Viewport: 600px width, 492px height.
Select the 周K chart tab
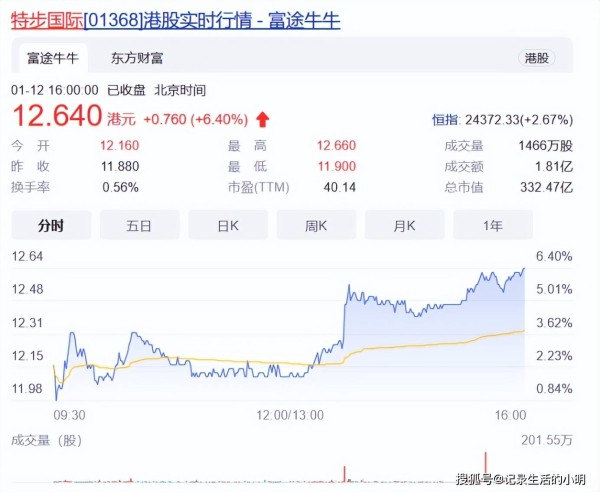(316, 225)
